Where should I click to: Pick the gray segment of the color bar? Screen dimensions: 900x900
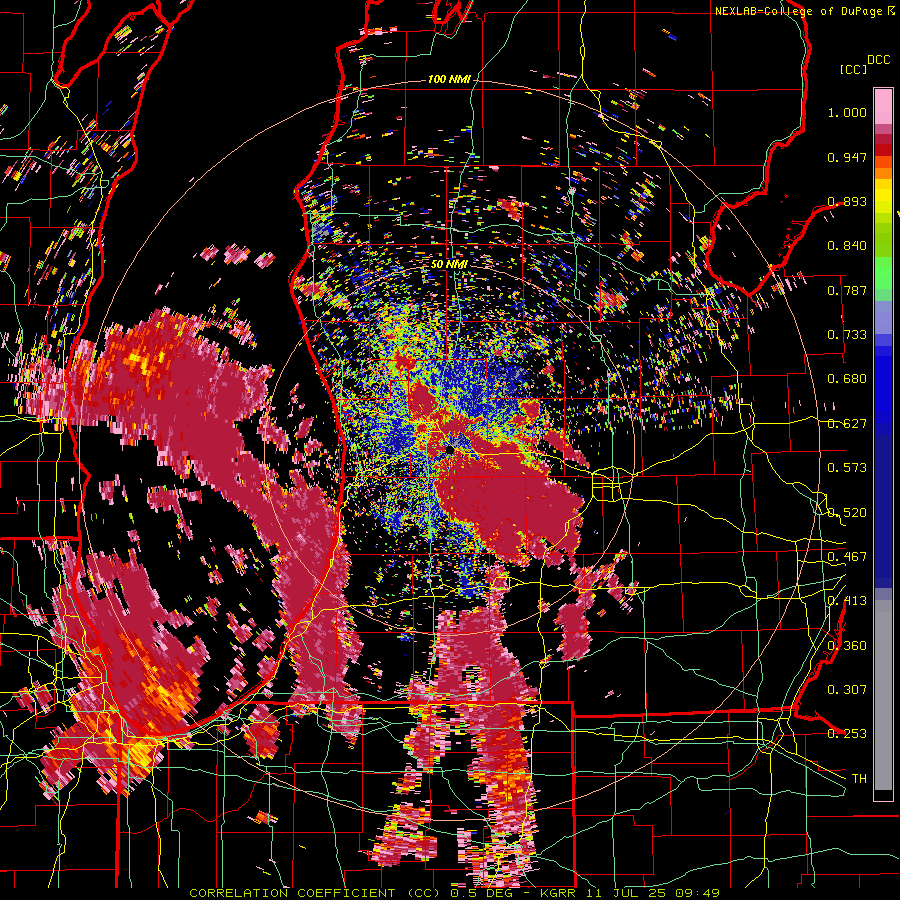883,695
